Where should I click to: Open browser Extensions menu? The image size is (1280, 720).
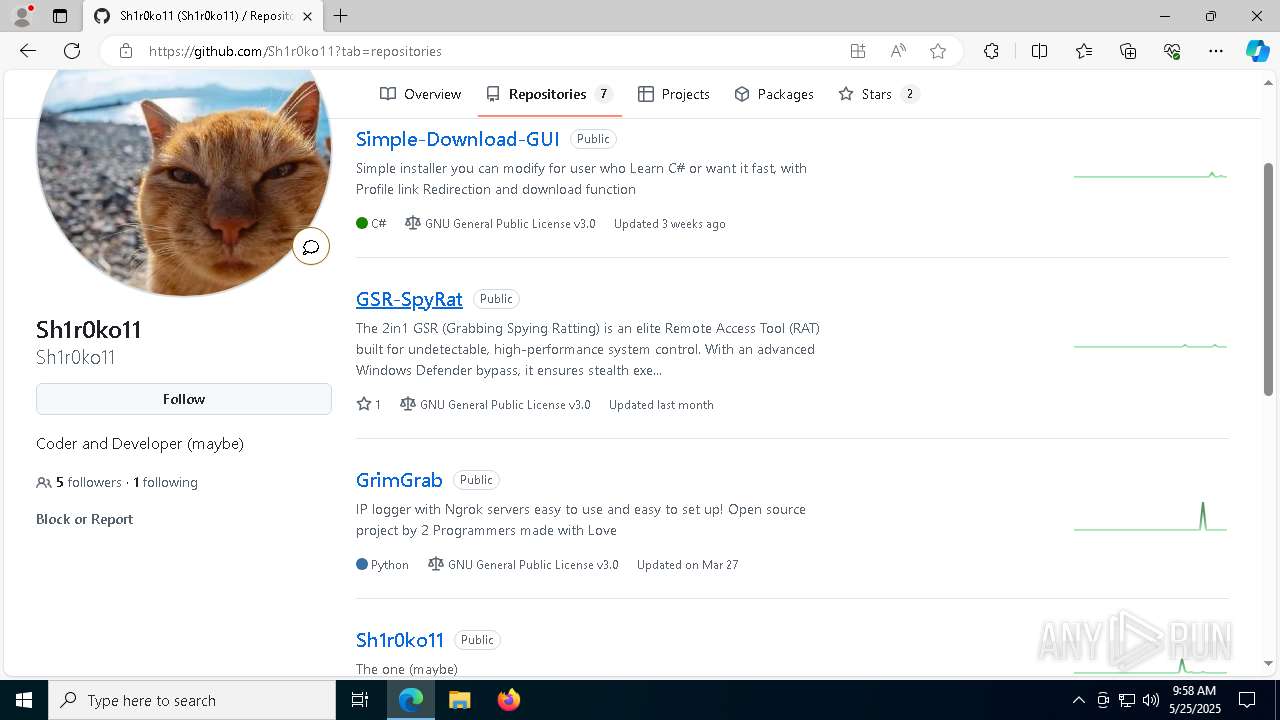pyautogui.click(x=991, y=51)
